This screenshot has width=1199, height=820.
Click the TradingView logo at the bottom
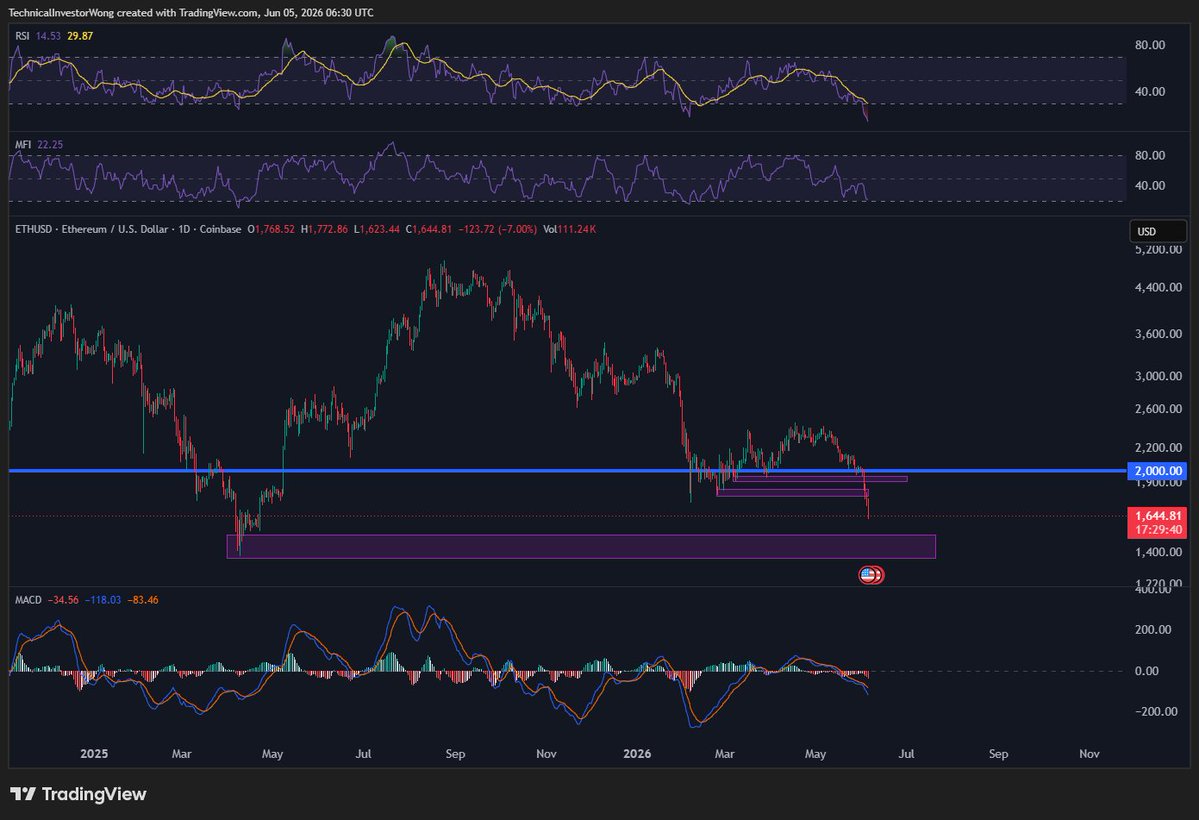point(78,794)
